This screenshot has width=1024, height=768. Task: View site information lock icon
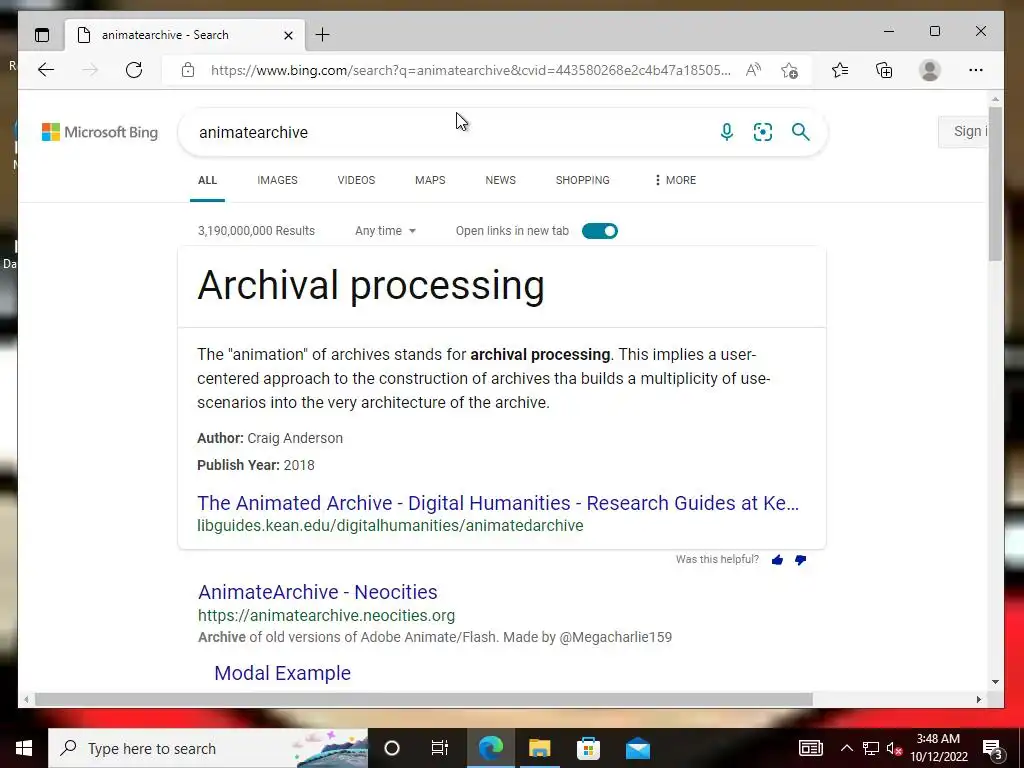tap(188, 70)
